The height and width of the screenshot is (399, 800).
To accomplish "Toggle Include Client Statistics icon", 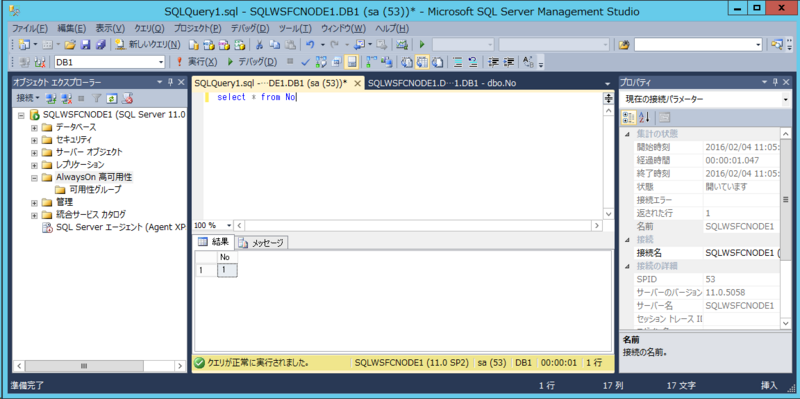I will click(387, 62).
